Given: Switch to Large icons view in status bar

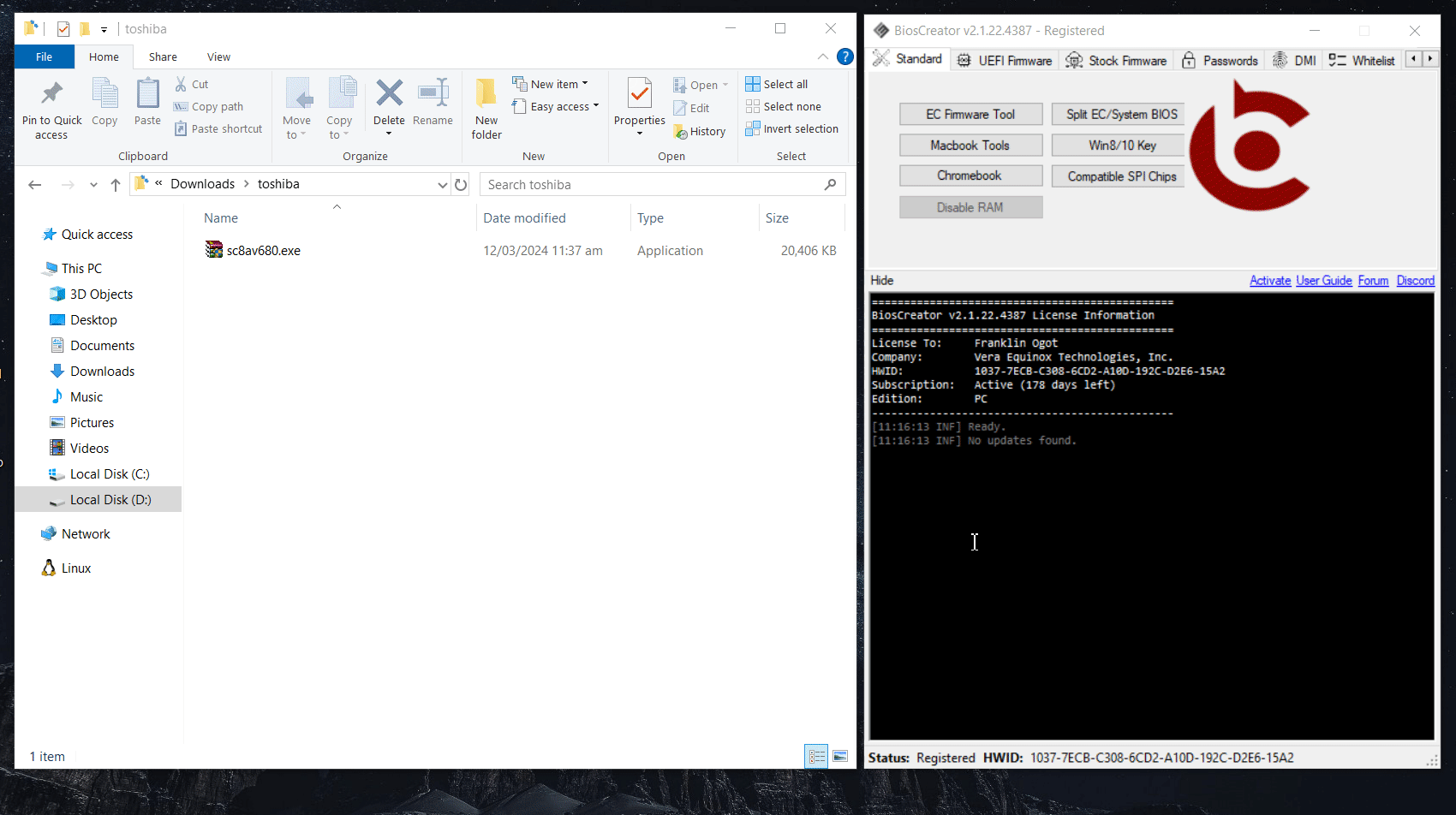Looking at the screenshot, I should [x=840, y=756].
